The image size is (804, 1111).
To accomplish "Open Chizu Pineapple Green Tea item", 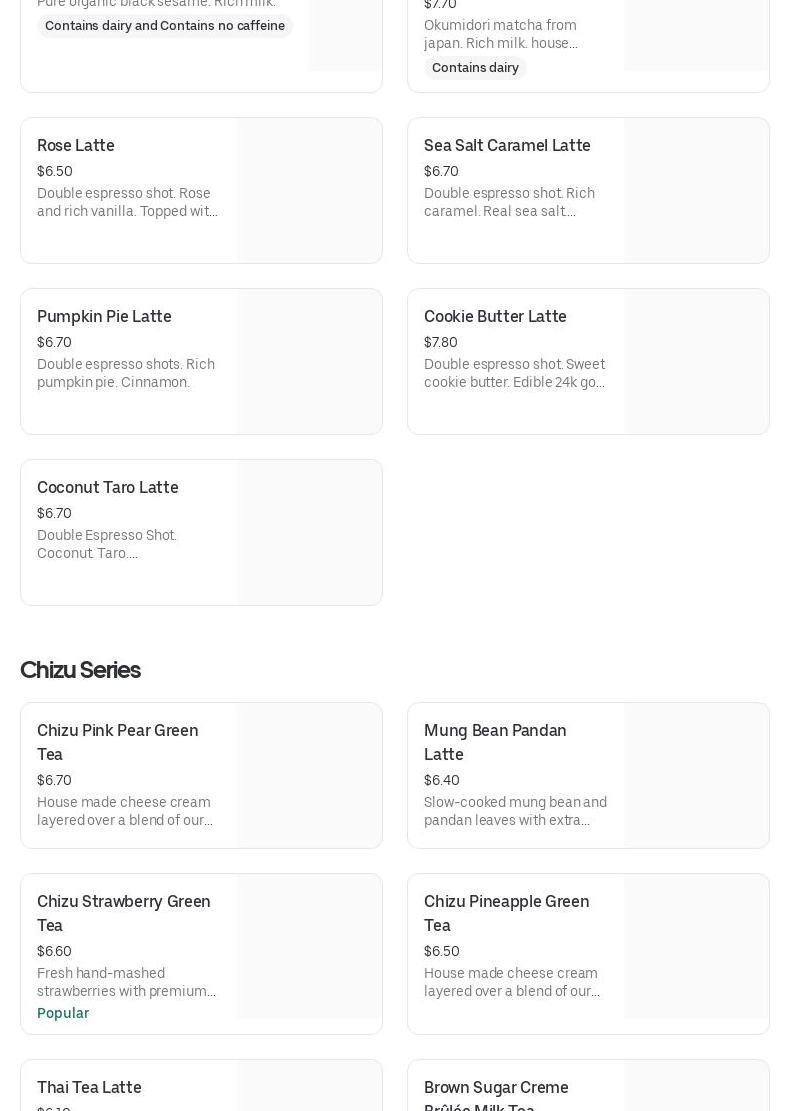I will click(506, 913).
